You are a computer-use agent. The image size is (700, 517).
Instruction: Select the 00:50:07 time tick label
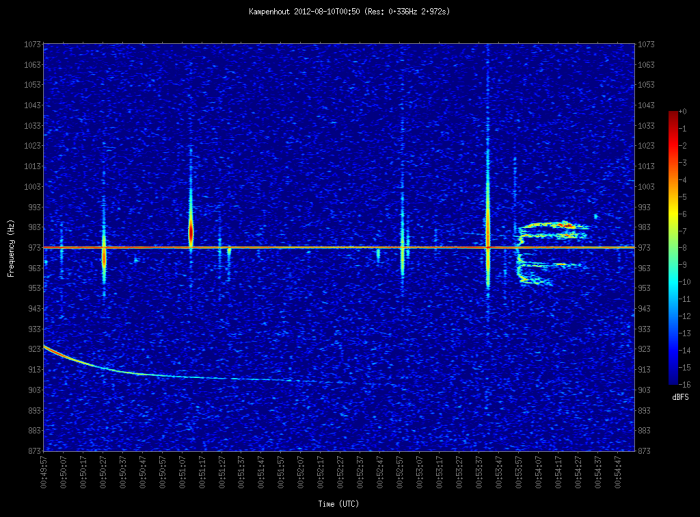tap(63, 472)
